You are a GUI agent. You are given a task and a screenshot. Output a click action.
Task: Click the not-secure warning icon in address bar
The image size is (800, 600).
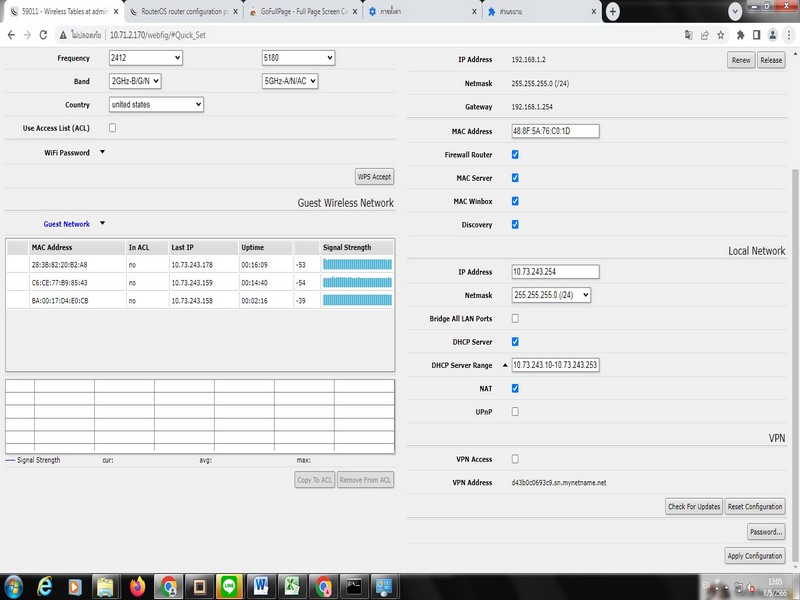coord(63,35)
